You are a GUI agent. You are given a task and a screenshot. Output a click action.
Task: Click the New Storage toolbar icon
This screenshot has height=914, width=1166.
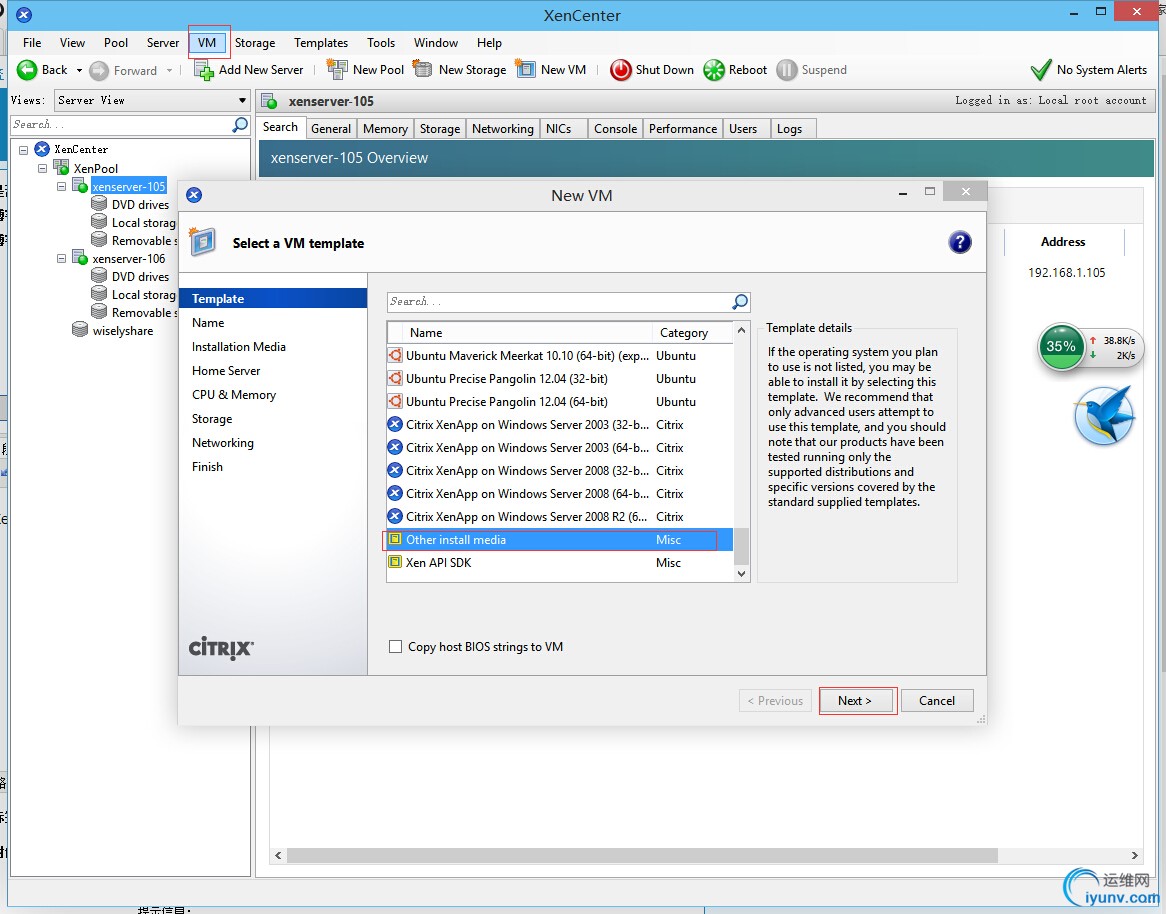[423, 70]
